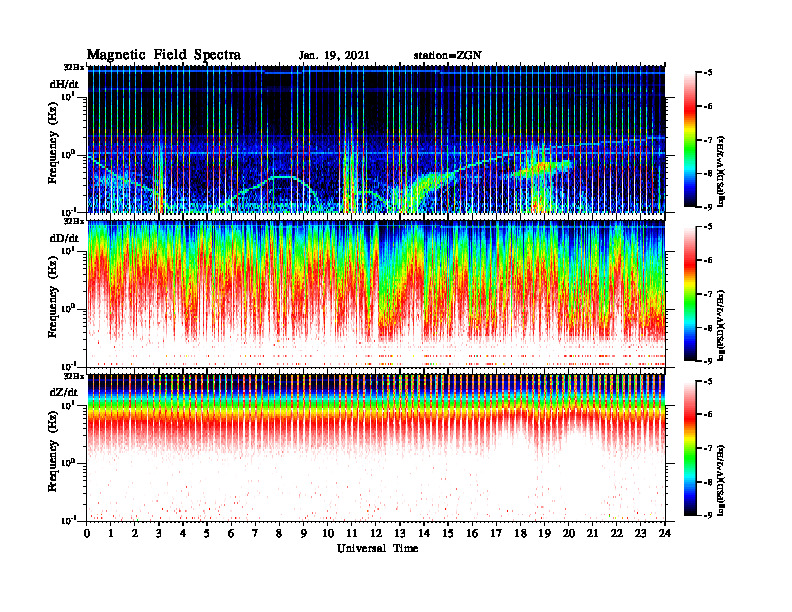Click hour tick label 21 on time axis
Viewport: 792px width, 612px height.
(x=592, y=534)
